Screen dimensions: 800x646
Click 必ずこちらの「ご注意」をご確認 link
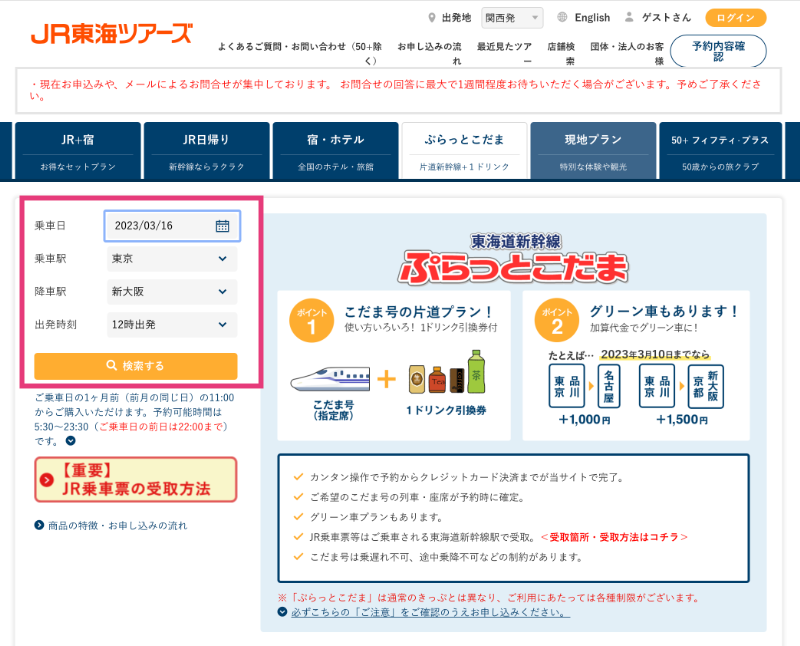(x=431, y=612)
